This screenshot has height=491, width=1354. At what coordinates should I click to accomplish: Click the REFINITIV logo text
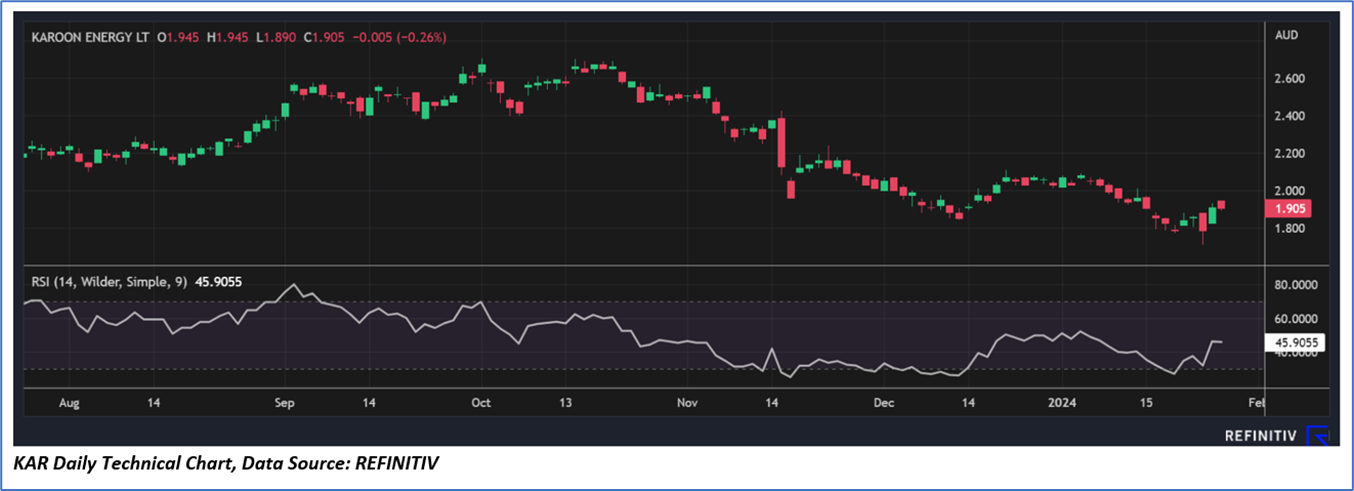coord(1261,435)
